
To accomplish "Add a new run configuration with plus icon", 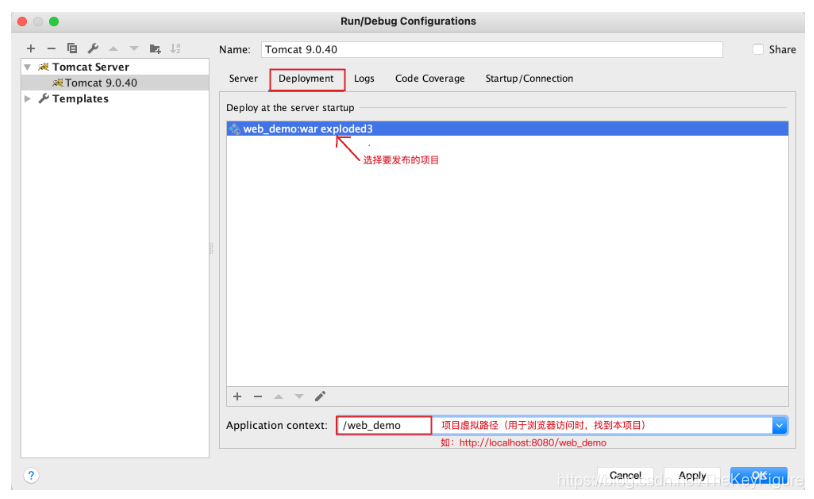I will [31, 48].
